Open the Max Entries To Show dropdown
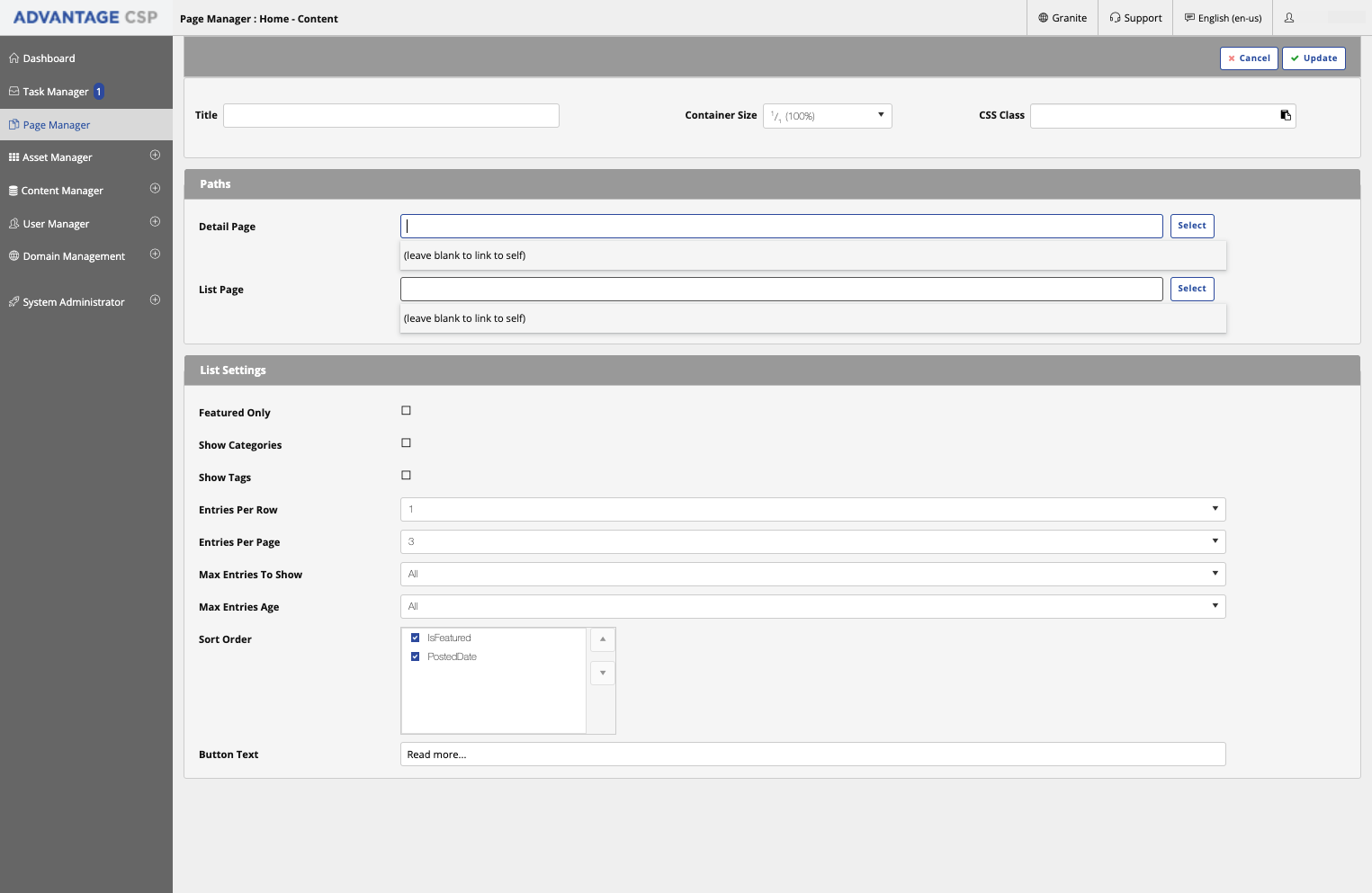Viewport: 1372px width, 893px height. coord(813,575)
